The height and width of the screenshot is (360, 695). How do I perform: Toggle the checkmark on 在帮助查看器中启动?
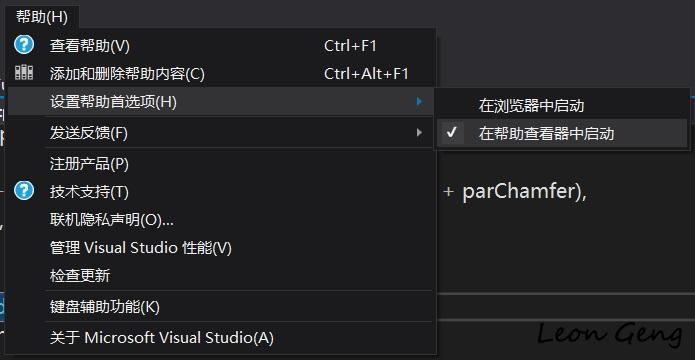tap(452, 133)
